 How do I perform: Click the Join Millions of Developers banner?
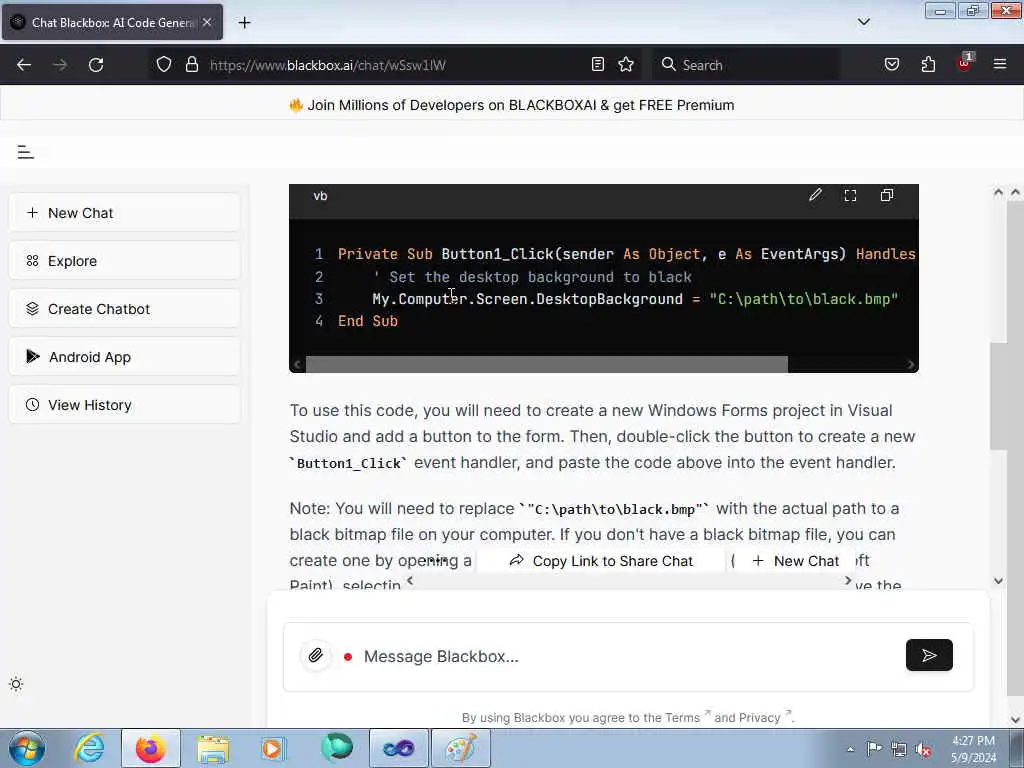tap(512, 105)
